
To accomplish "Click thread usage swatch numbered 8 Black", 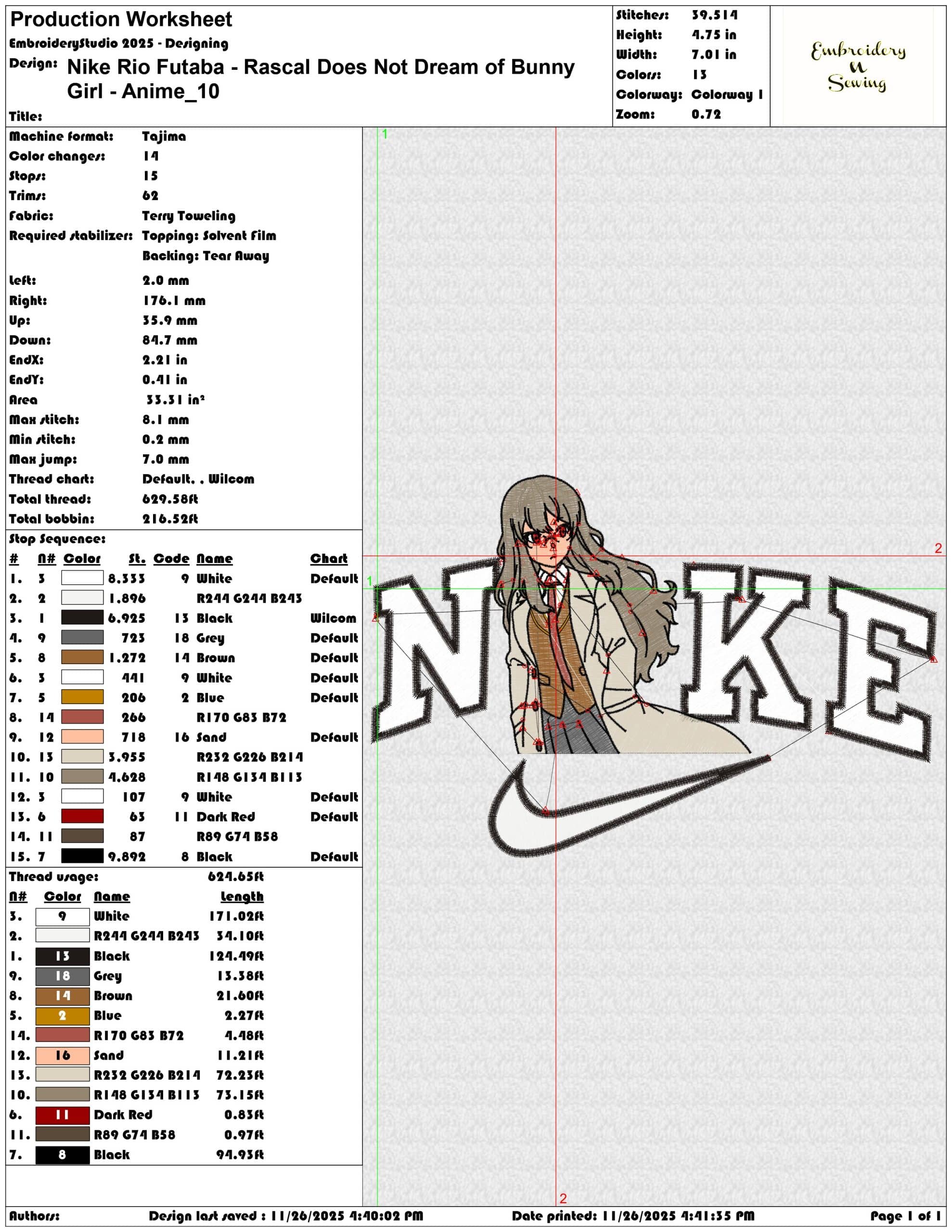I will point(63,1155).
